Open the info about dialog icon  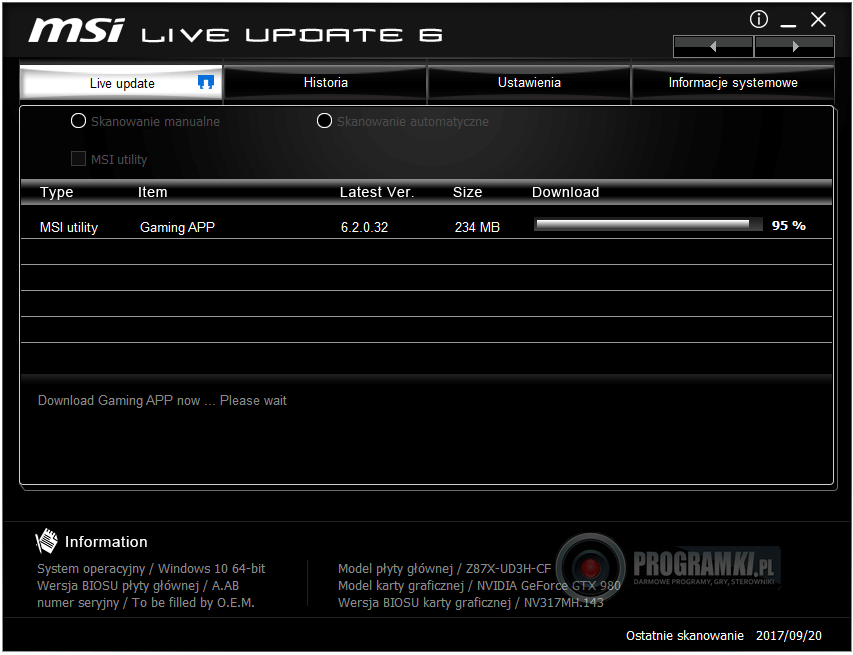[758, 20]
